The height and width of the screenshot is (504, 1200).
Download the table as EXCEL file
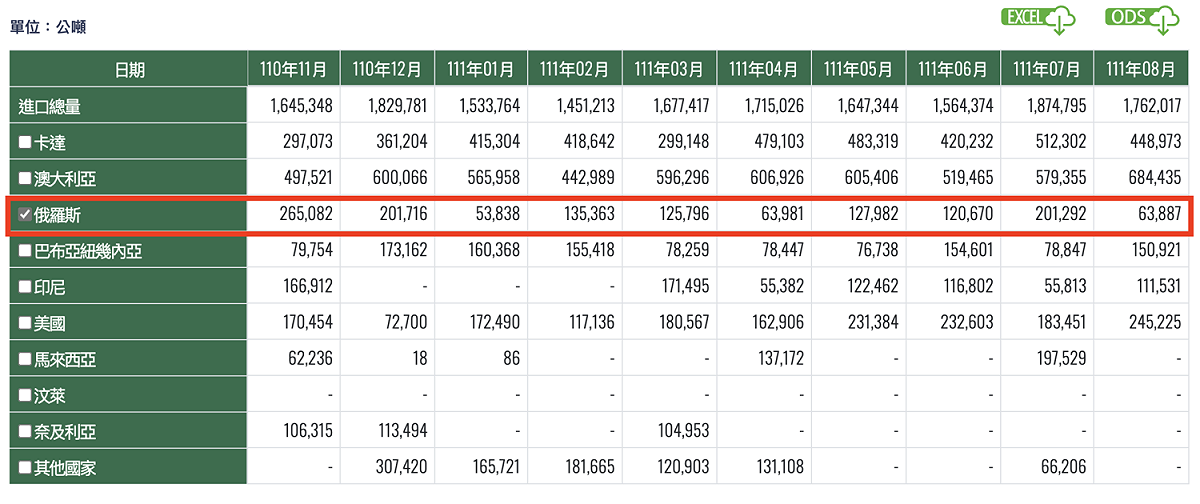click(x=1039, y=19)
